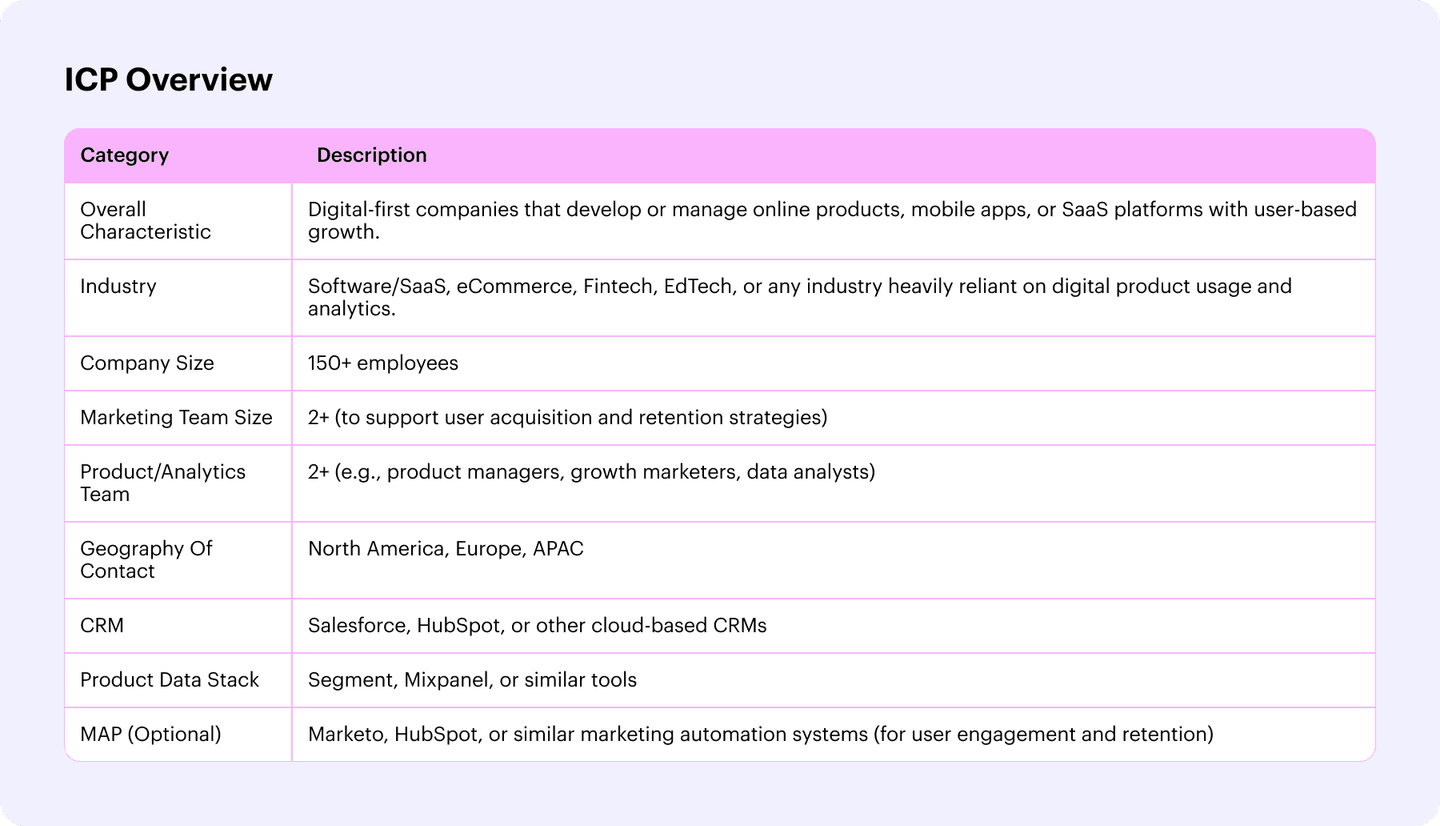Viewport: 1440px width, 826px height.
Task: Select the Overall Characteristic row label
Action: 145,221
